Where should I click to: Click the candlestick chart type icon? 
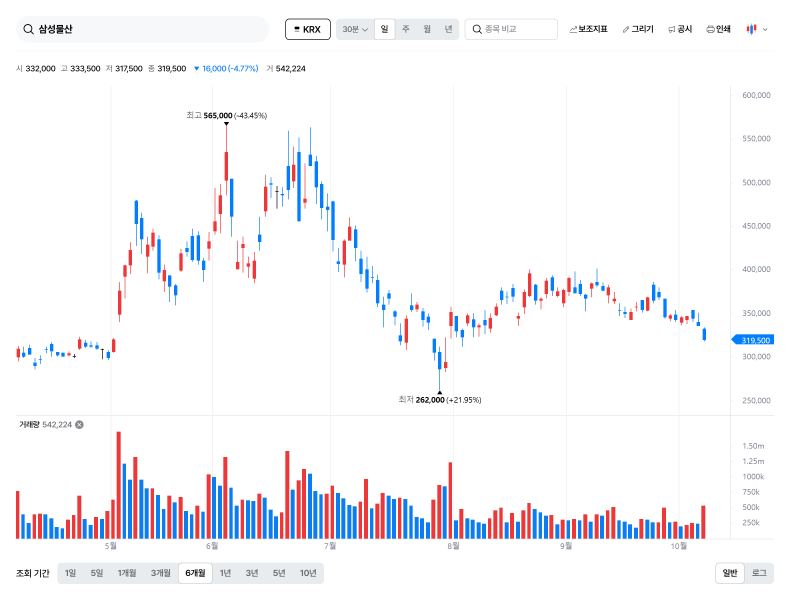click(752, 29)
